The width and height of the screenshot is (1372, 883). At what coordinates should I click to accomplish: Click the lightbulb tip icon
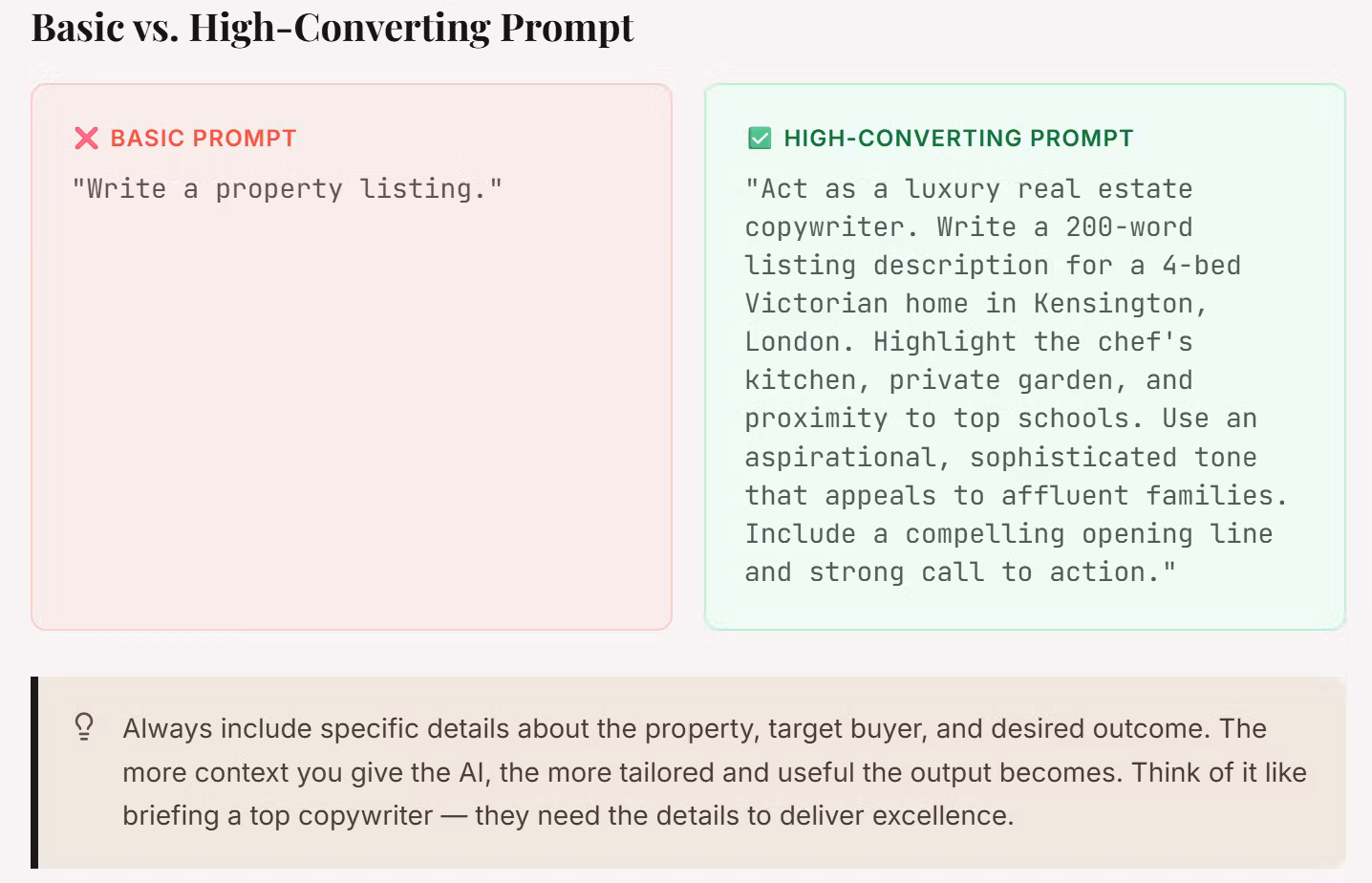84,727
